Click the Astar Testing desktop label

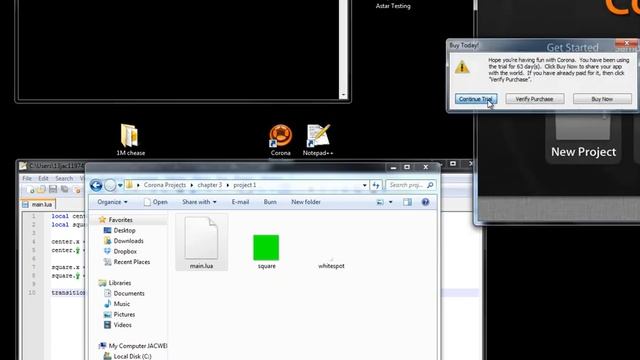[393, 6]
